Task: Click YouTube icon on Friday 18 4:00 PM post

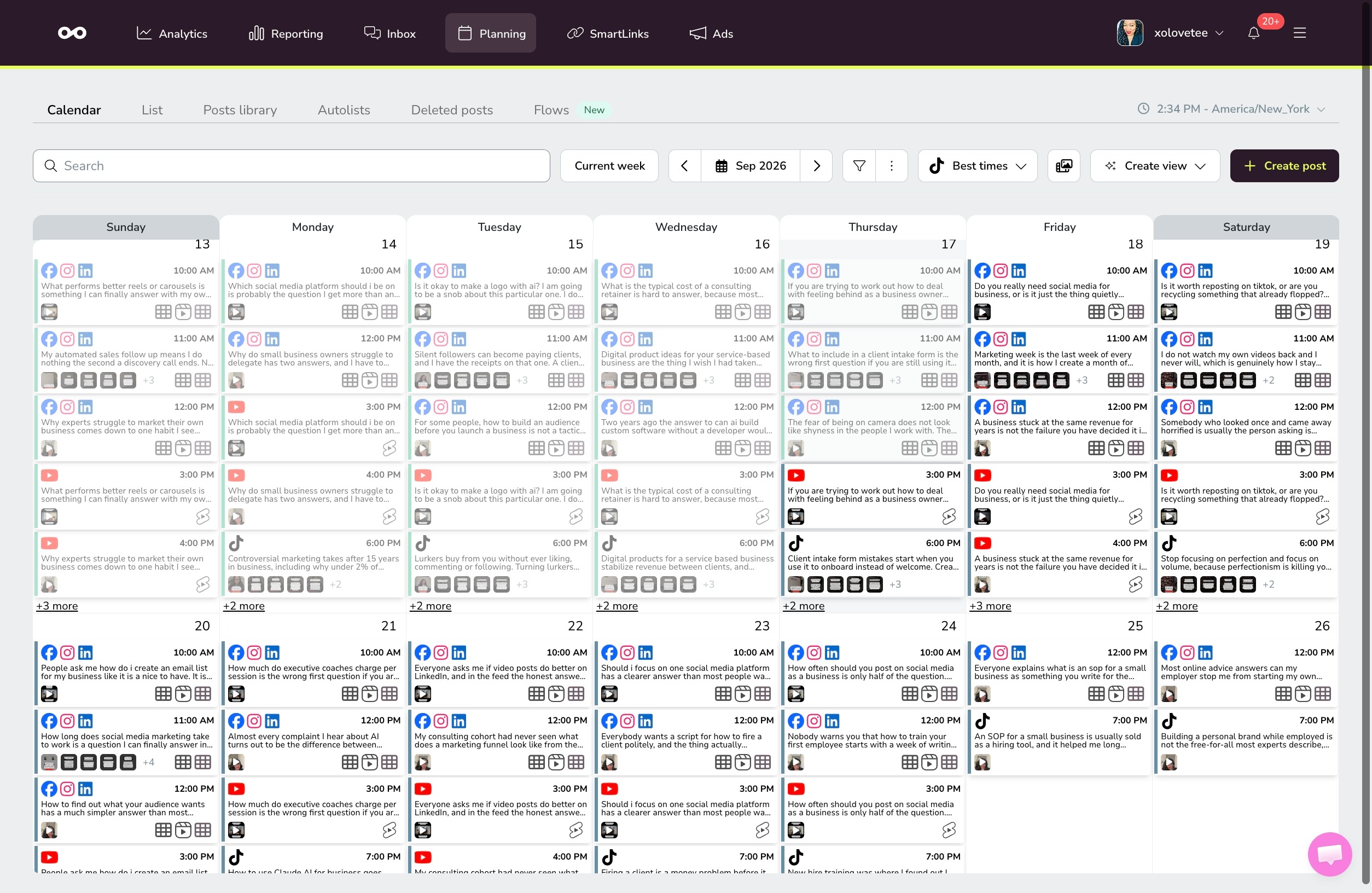Action: (x=983, y=543)
